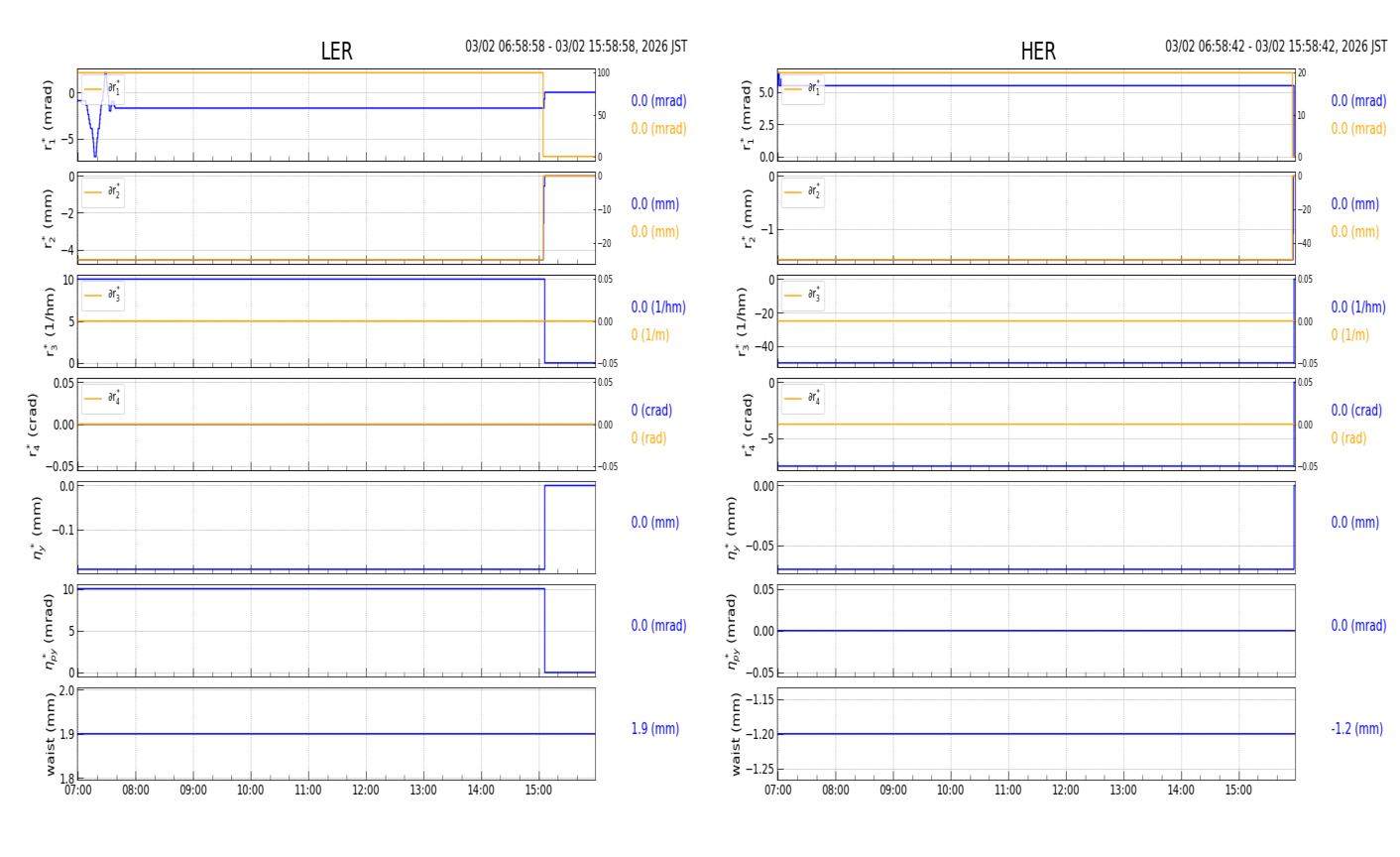1400x857 pixels.
Task: Click the 0.0 (1/hm) readout for LER r3*
Action: (658, 307)
